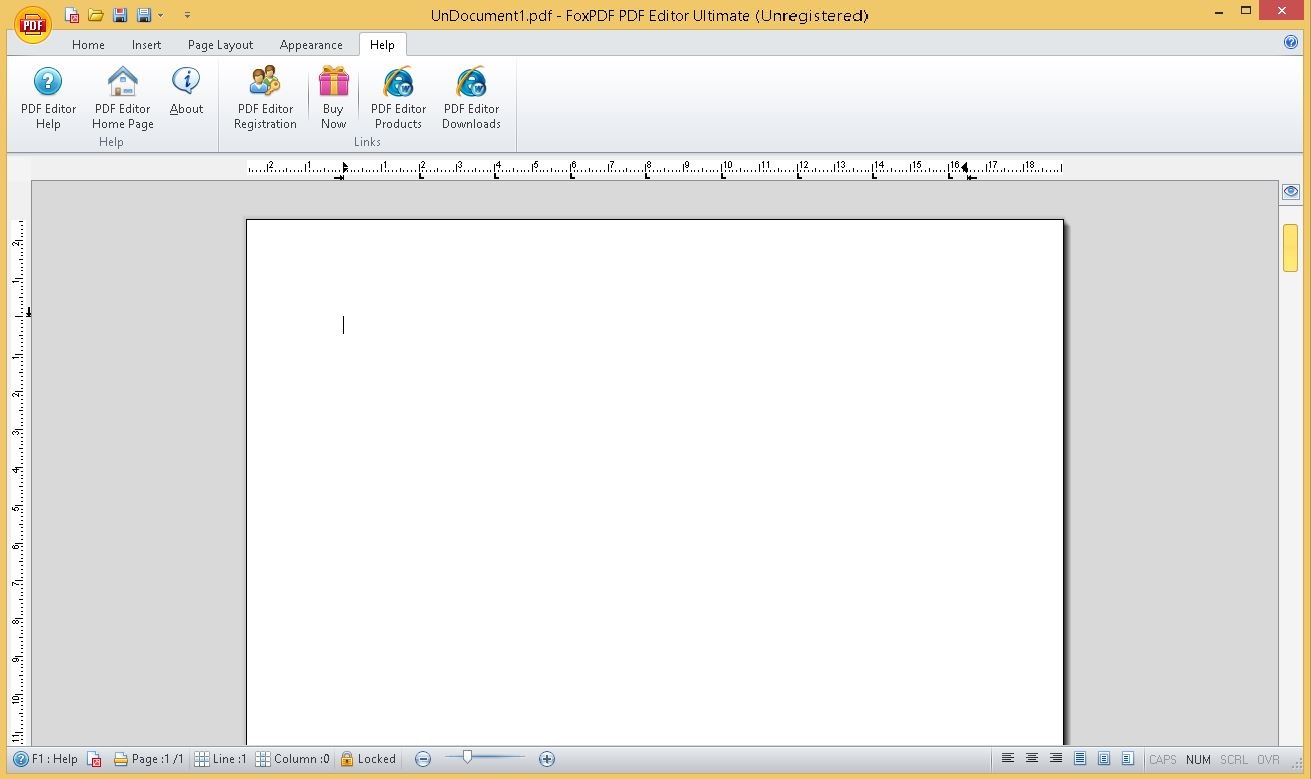This screenshot has height=779, width=1311.
Task: Toggle align center in status bar
Action: (x=1032, y=759)
